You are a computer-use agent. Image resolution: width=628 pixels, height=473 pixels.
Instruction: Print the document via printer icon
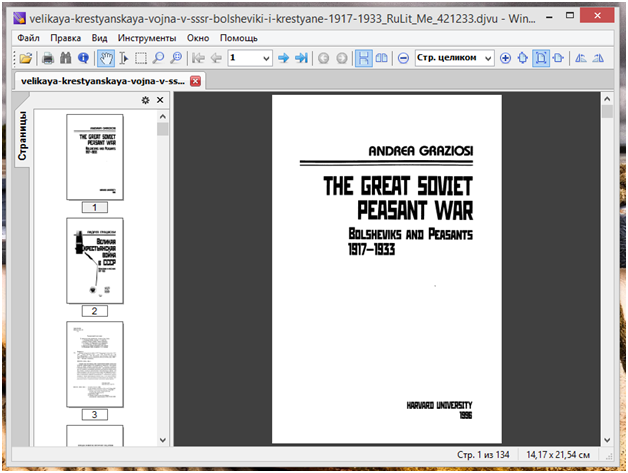[x=48, y=58]
